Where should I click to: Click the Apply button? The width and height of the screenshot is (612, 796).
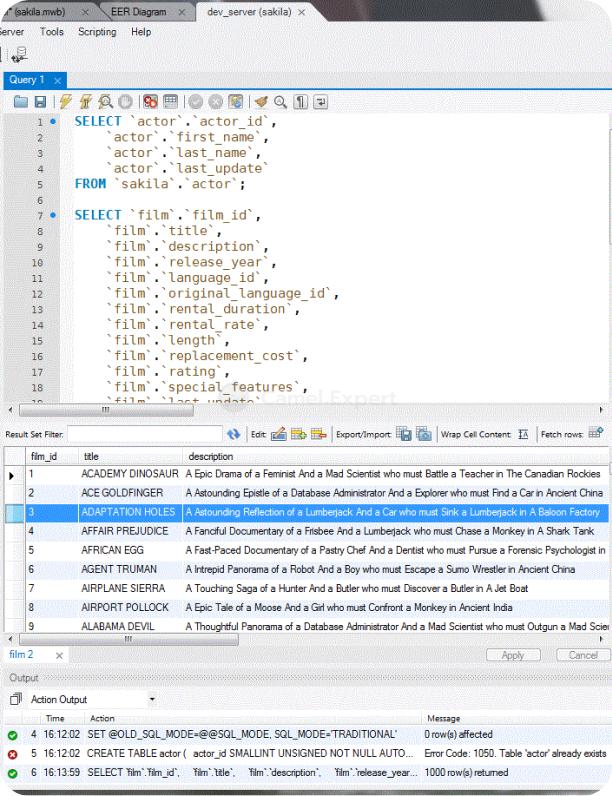pos(512,655)
